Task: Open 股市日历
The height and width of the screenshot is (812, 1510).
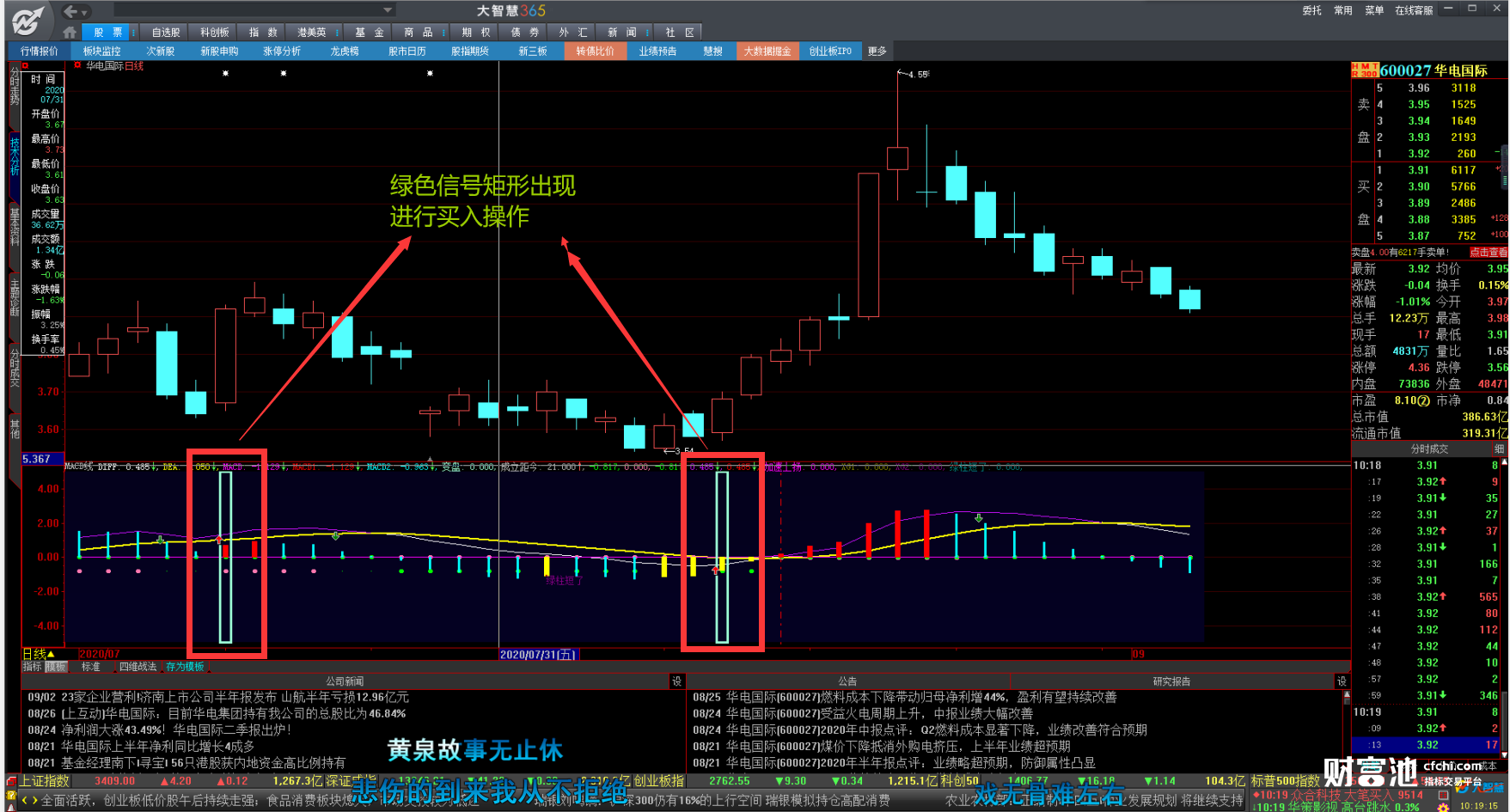Action: pyautogui.click(x=407, y=52)
